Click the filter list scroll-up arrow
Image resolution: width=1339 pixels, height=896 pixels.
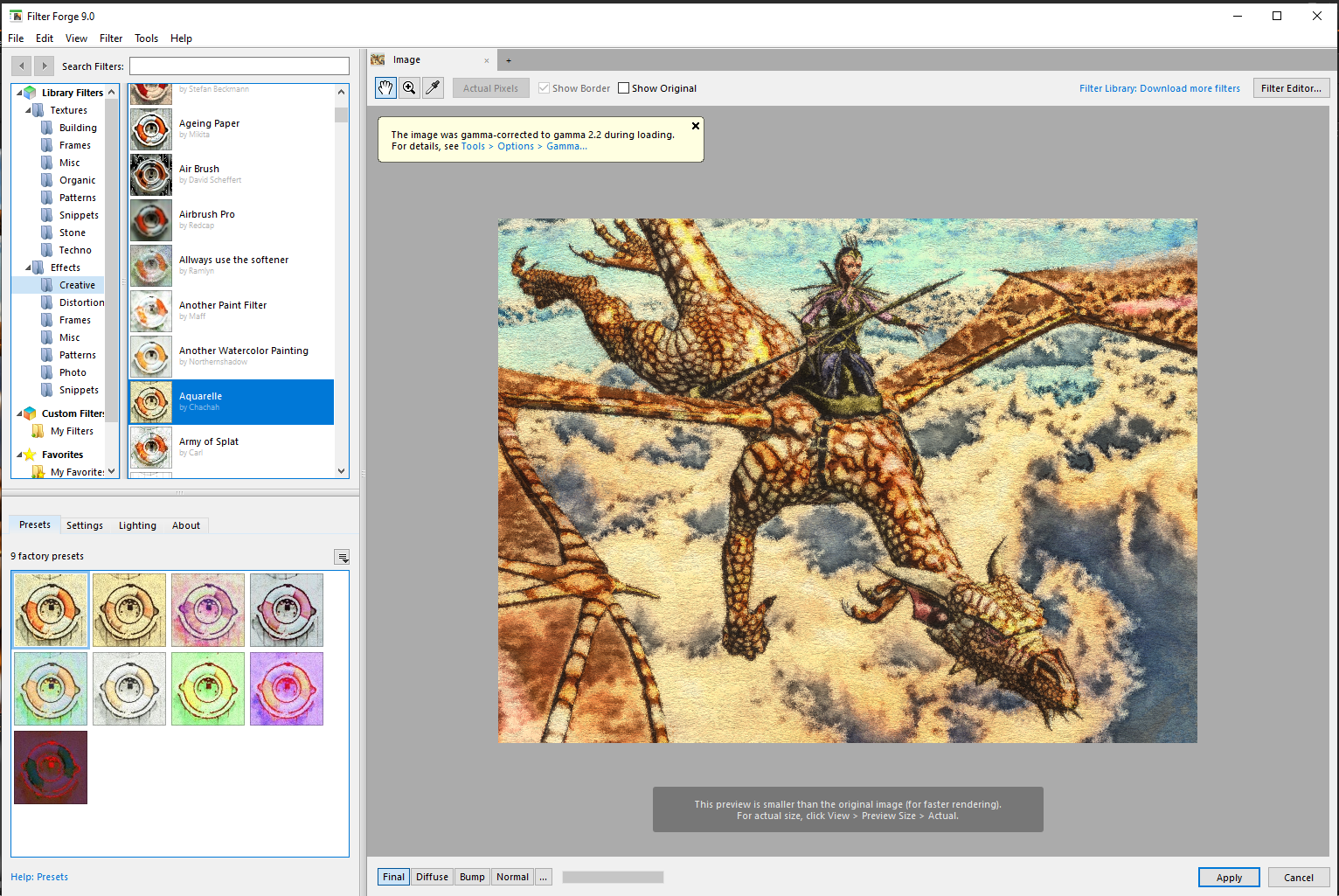point(341,92)
